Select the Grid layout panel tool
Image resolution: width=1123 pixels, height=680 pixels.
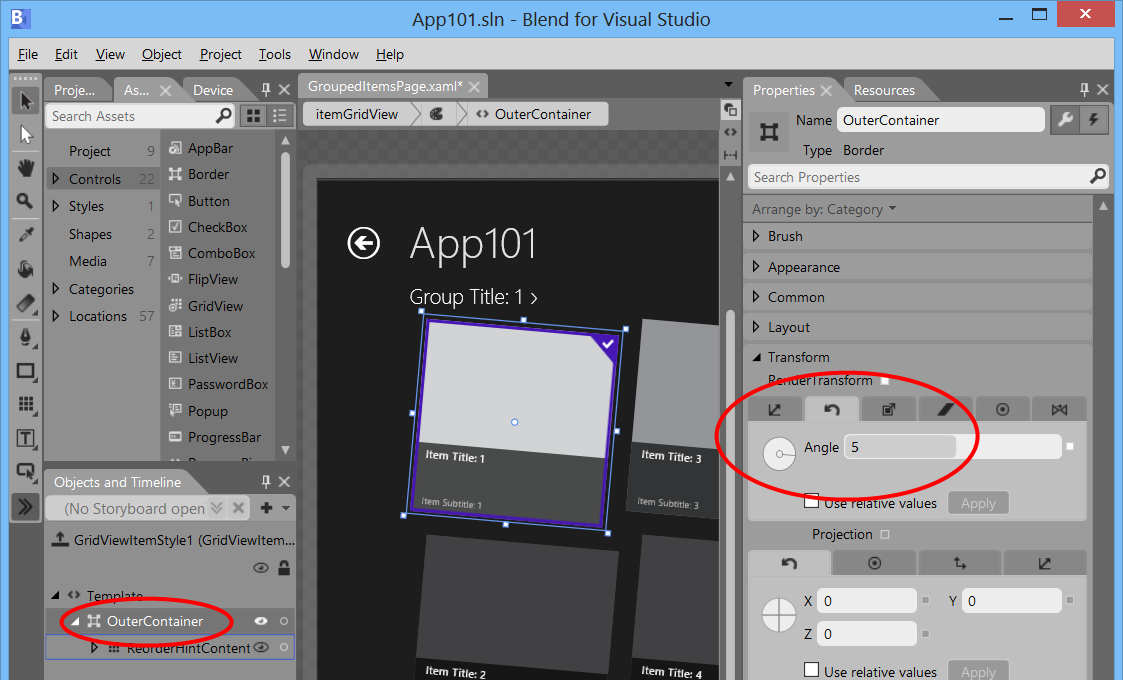(x=26, y=405)
